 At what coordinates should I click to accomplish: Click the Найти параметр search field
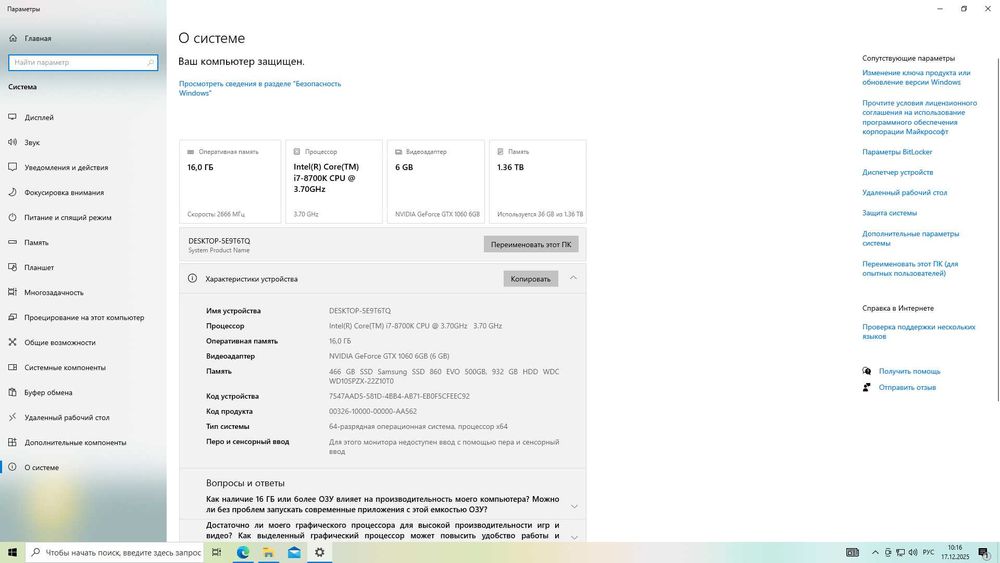pos(83,62)
